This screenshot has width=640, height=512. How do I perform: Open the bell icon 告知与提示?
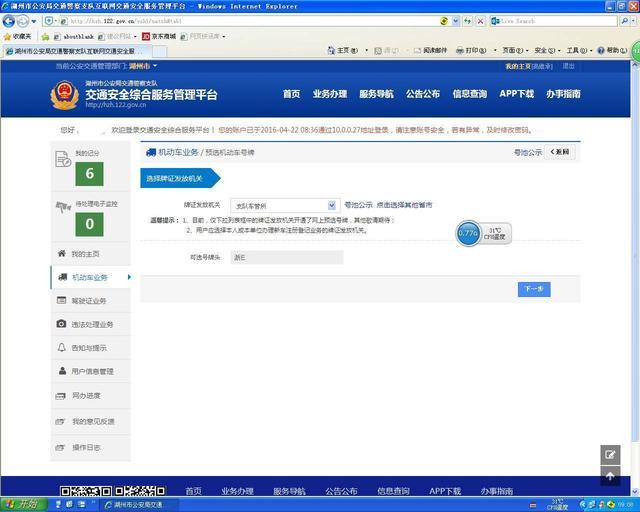(61, 347)
